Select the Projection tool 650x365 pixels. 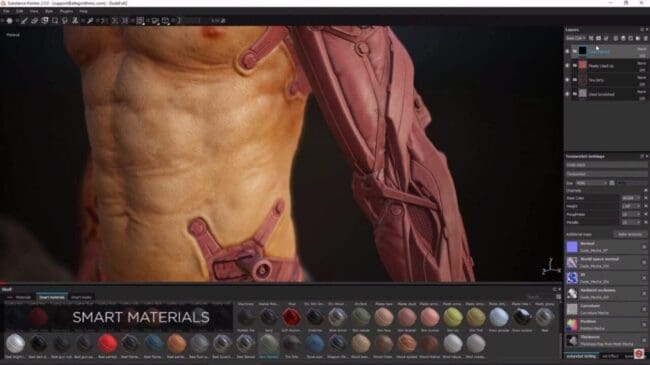click(x=44, y=20)
